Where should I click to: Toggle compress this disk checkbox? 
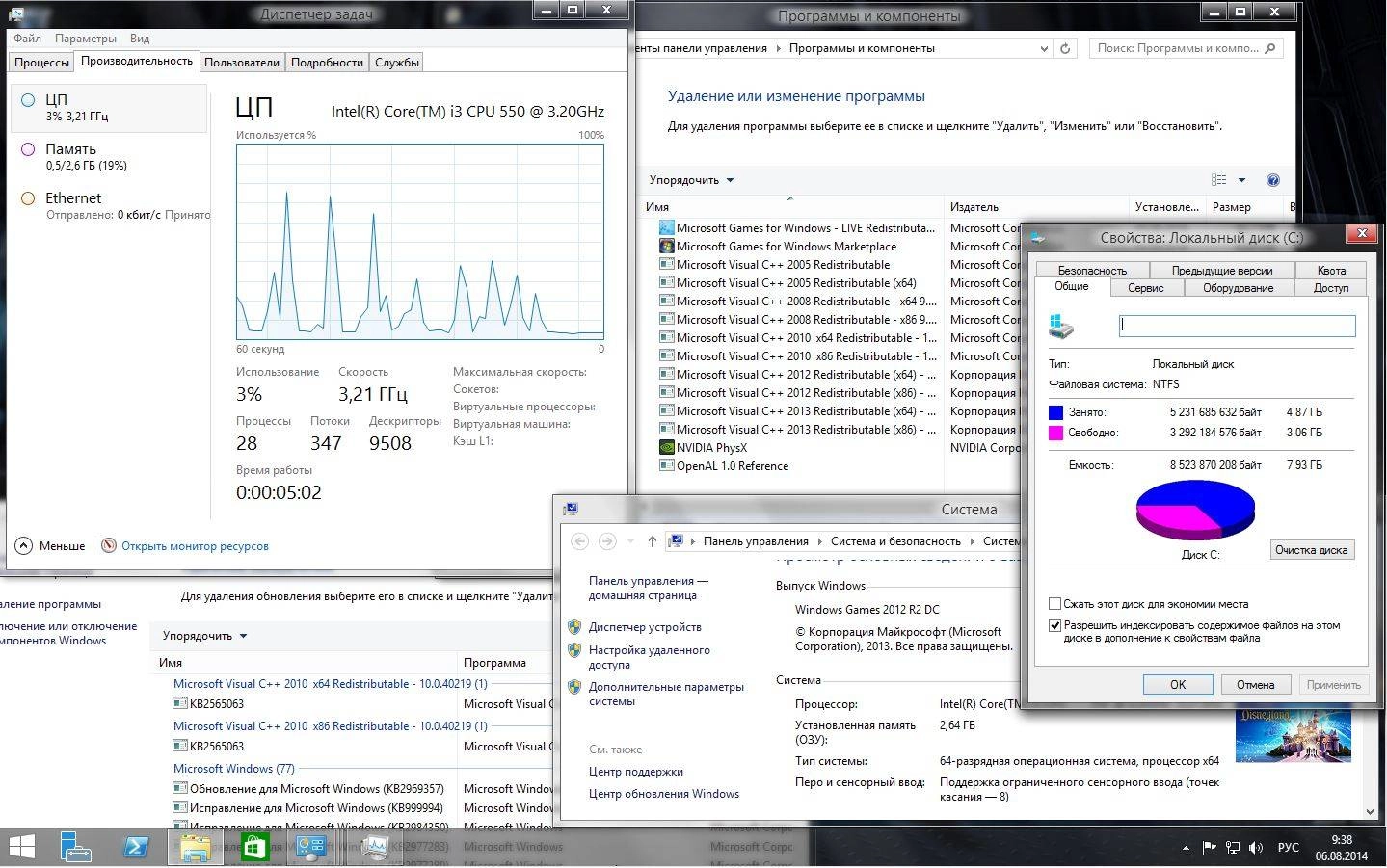[x=1055, y=604]
